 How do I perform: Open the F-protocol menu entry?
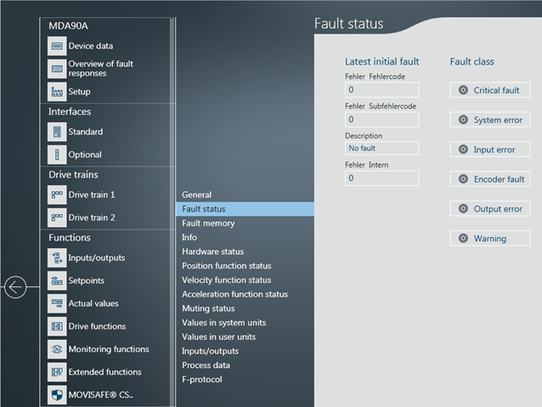pyautogui.click(x=202, y=379)
